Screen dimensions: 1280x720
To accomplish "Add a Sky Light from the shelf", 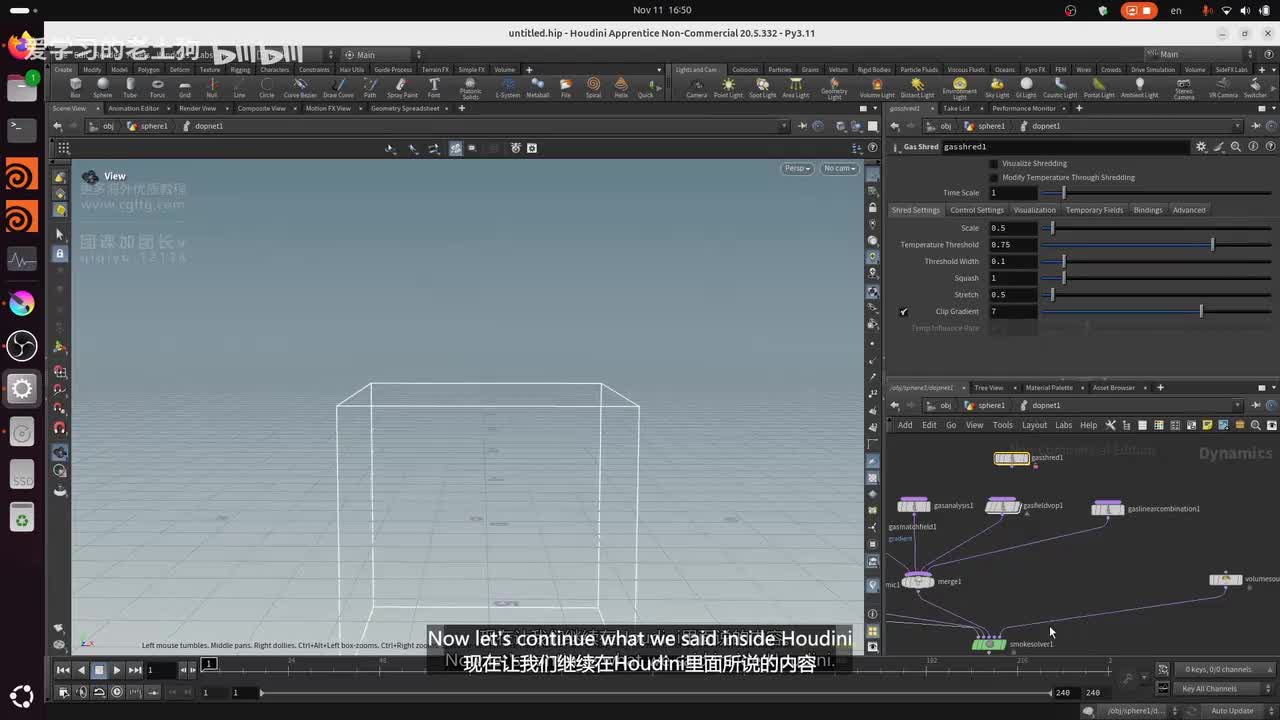I will click(997, 88).
